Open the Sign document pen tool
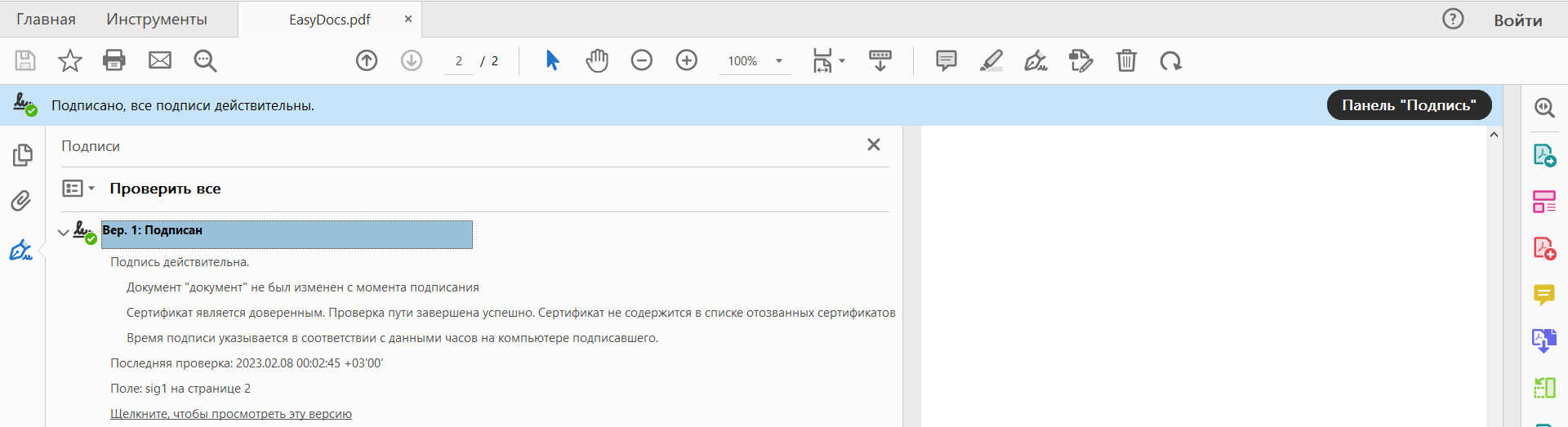 [x=1036, y=60]
